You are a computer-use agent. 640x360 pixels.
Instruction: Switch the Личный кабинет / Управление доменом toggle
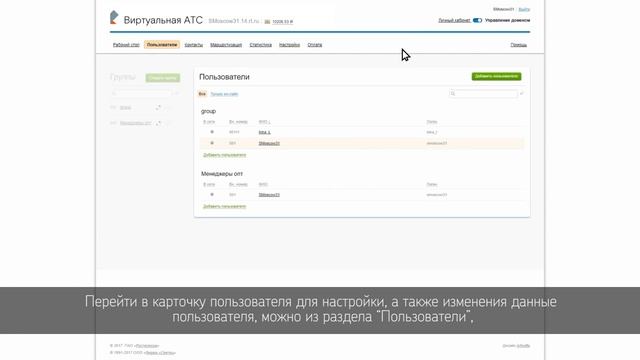pos(477,20)
